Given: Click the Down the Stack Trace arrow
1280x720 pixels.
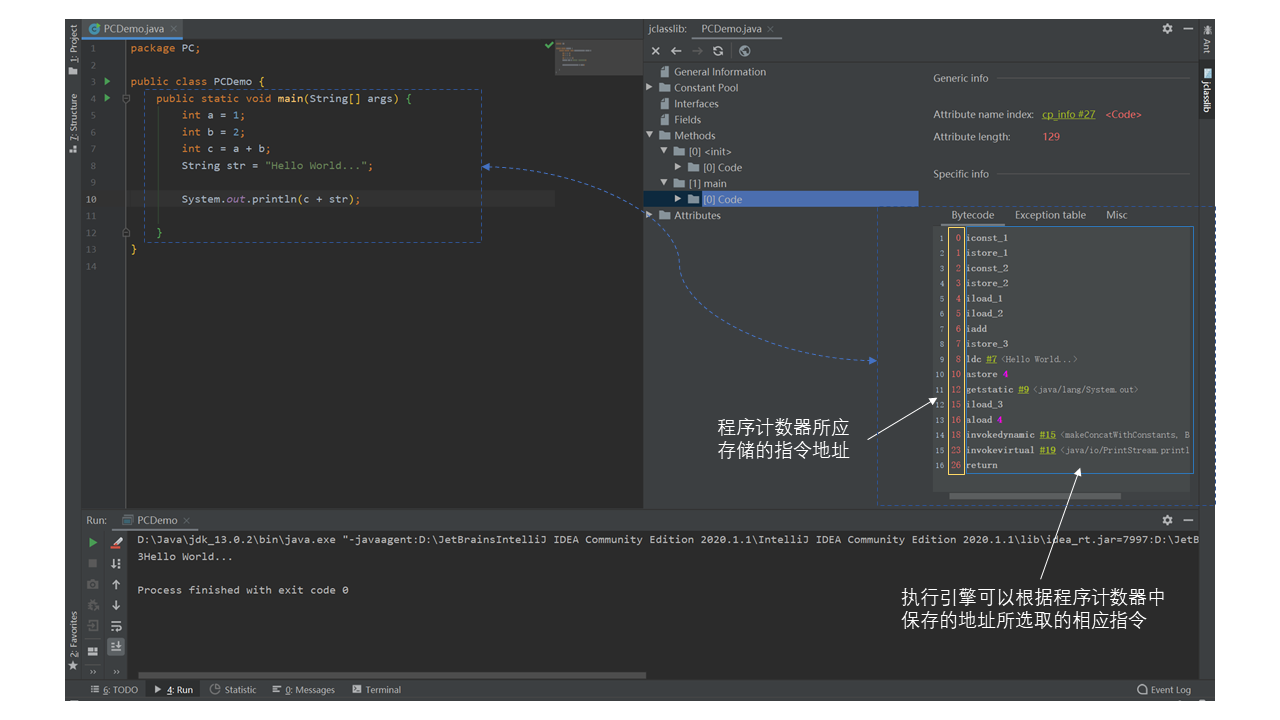Looking at the screenshot, I should click(x=116, y=605).
